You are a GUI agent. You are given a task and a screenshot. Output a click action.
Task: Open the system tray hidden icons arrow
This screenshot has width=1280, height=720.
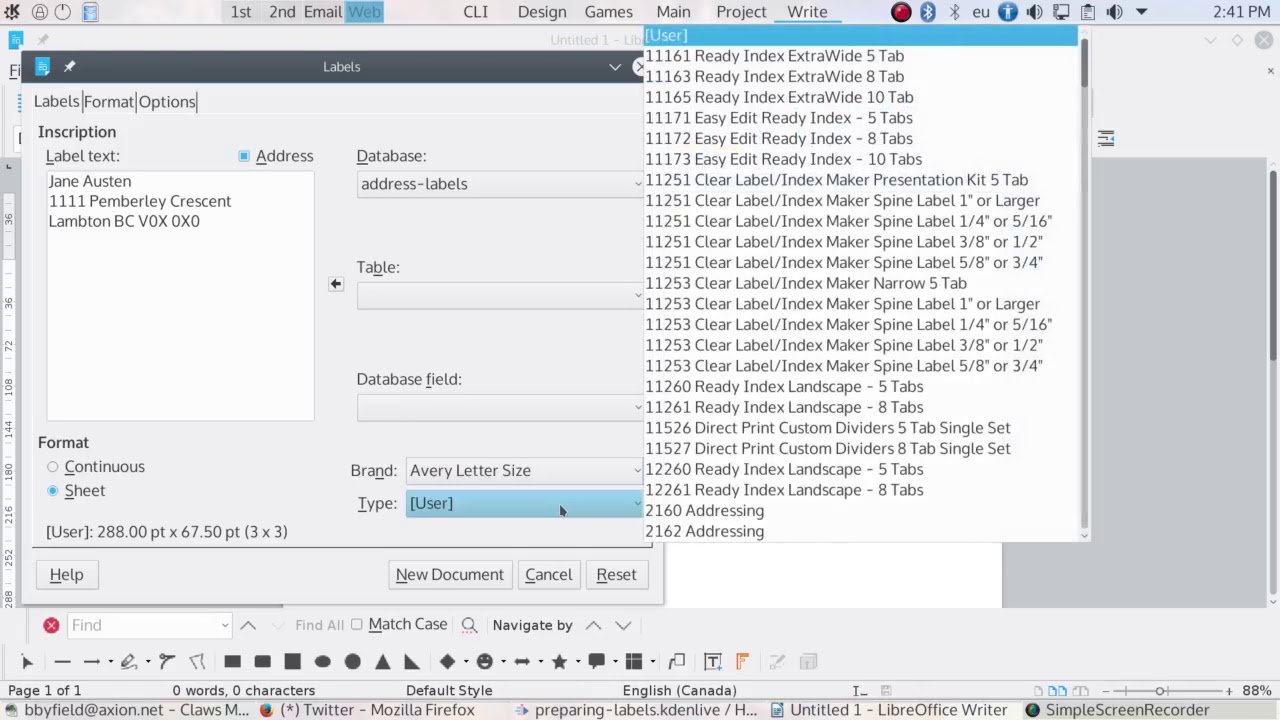point(1141,12)
